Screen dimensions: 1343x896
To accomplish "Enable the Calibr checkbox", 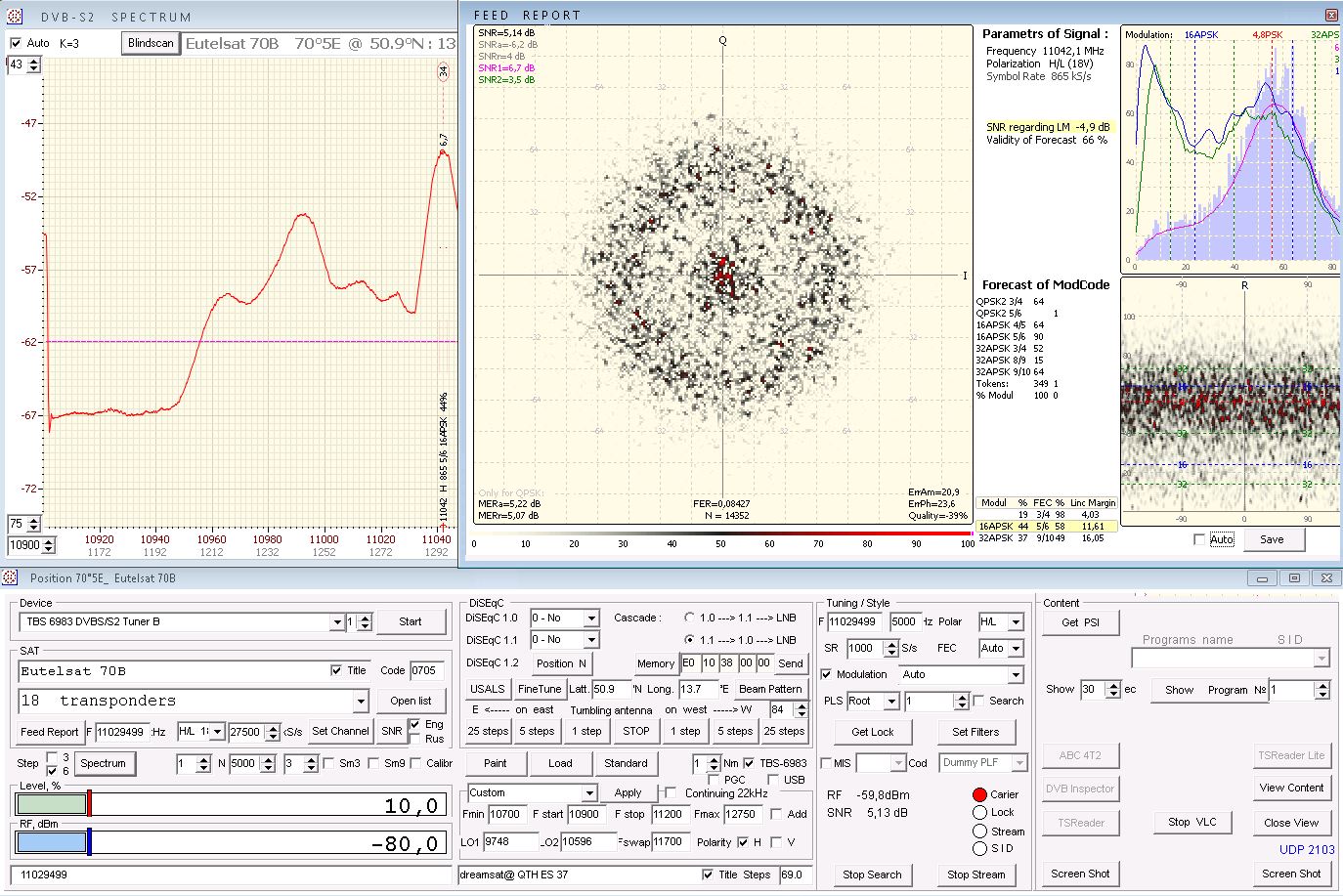I will click(x=415, y=763).
